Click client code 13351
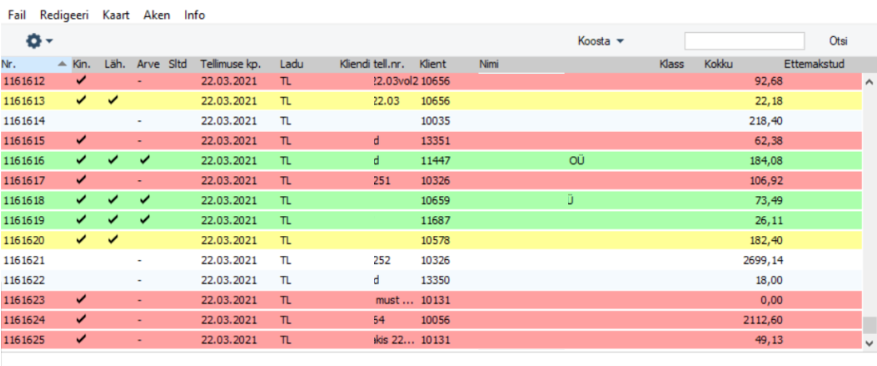 [x=435, y=140]
